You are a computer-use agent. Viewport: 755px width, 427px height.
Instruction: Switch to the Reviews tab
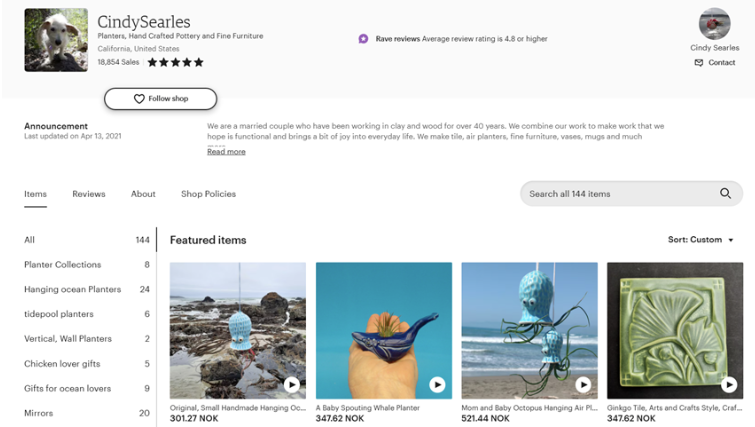89,194
